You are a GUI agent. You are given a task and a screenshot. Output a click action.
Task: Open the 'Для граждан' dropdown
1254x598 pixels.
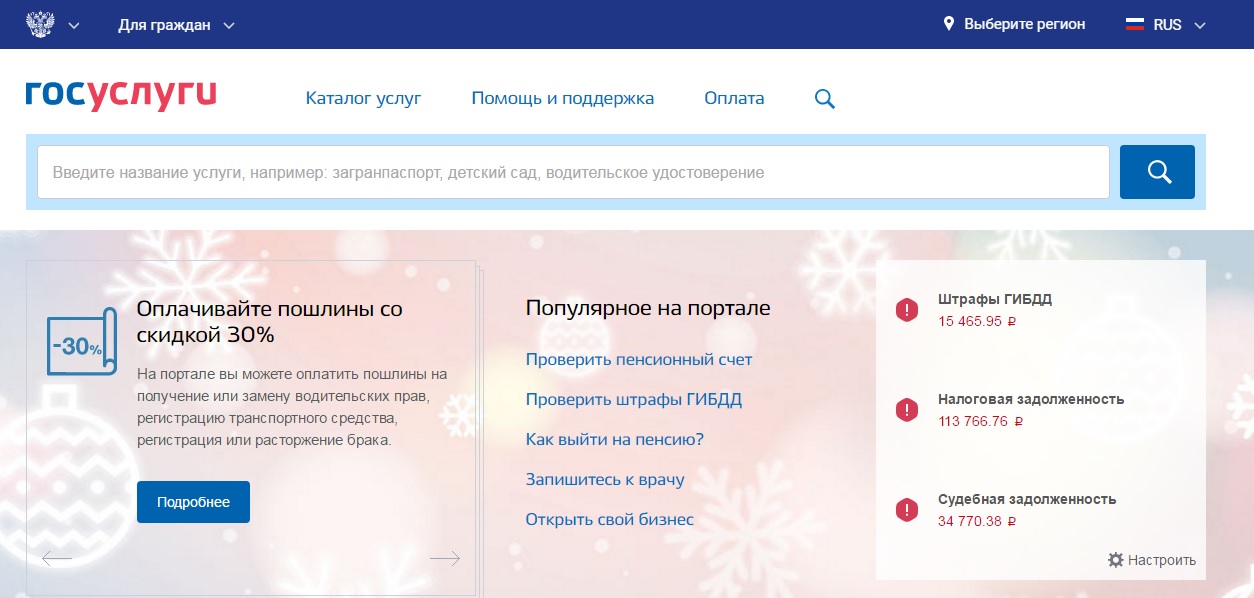pyautogui.click(x=176, y=25)
